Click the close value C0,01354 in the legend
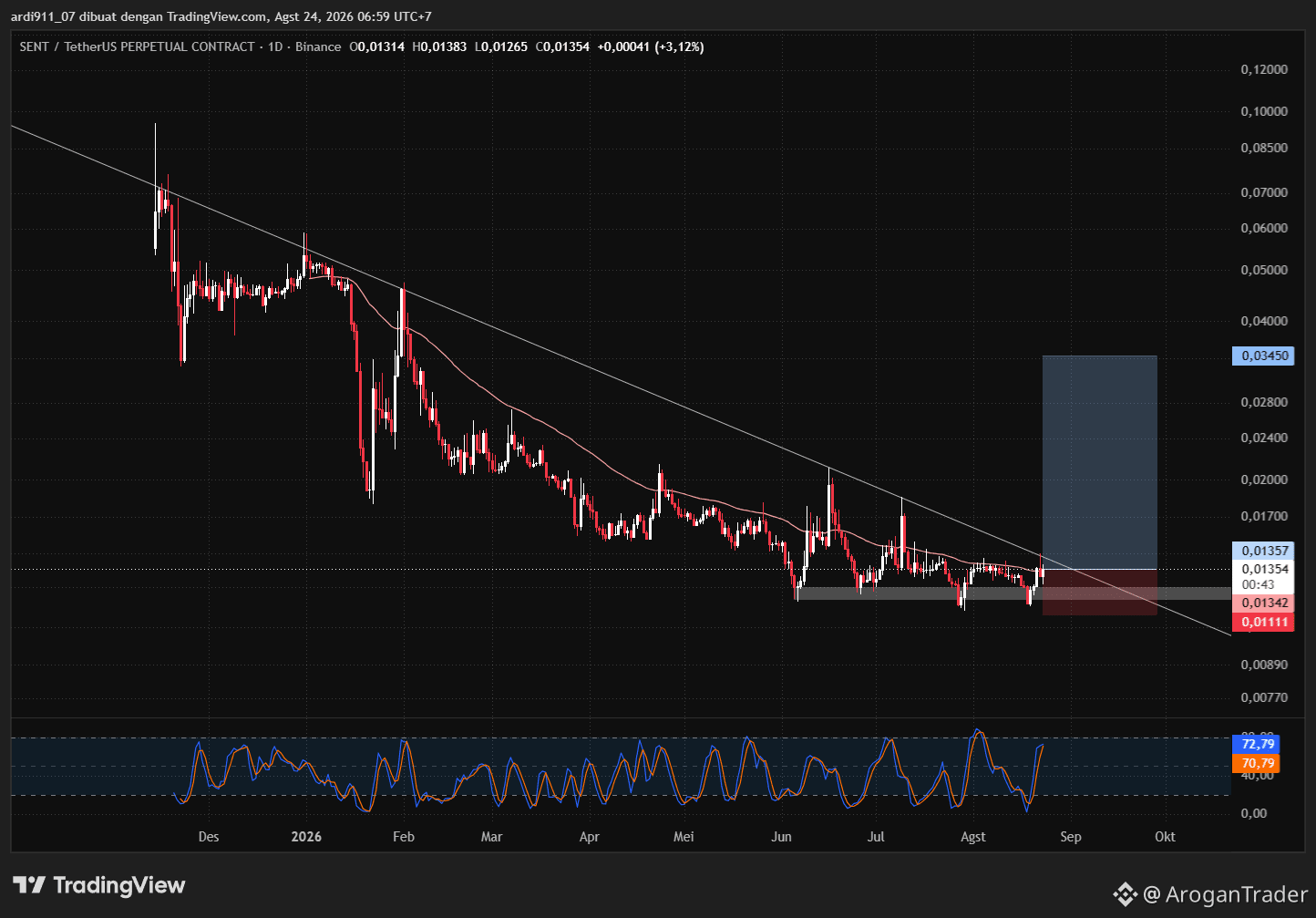Screen dimensions: 1316x918 (x=562, y=46)
